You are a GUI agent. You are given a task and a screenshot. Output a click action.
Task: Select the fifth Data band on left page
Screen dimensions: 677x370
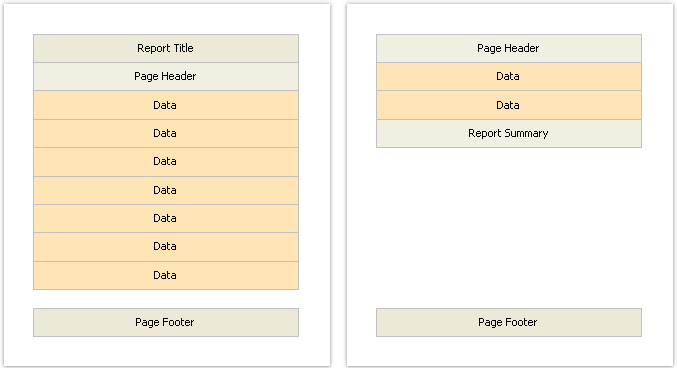(x=166, y=218)
